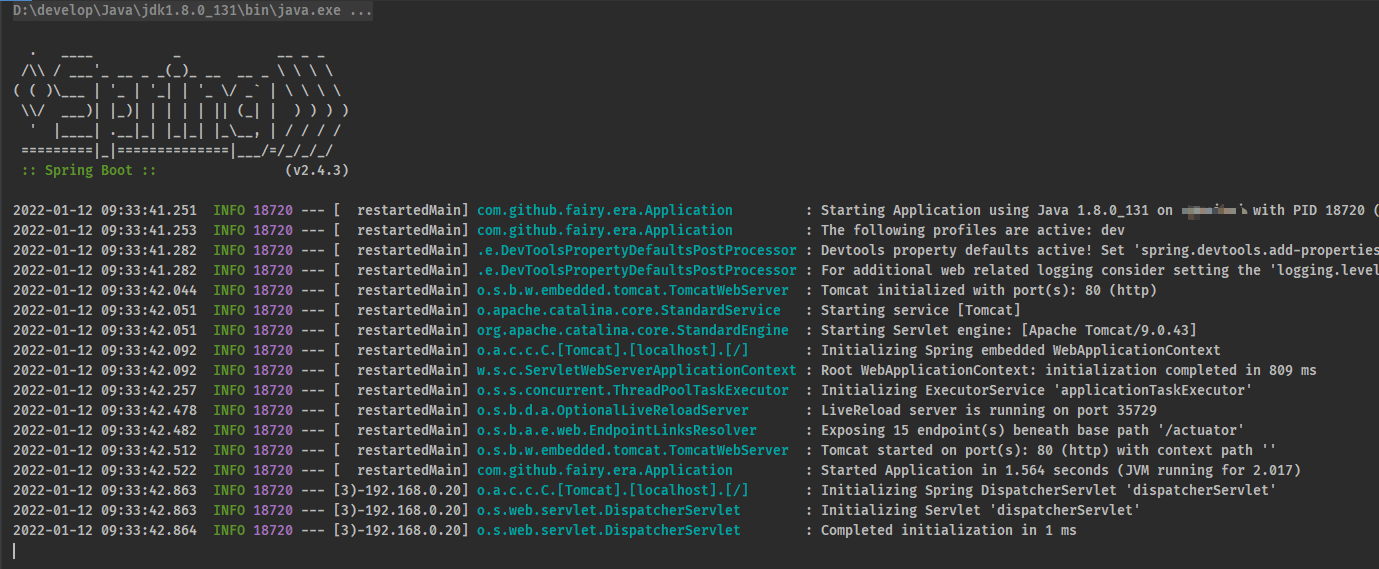Click timestamp '2022-01-12 09:33:41.251'
The image size is (1379, 569).
(105, 210)
